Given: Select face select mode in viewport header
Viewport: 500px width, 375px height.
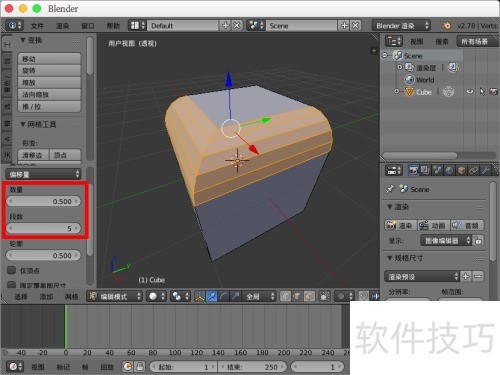Looking at the screenshot, I should click(309, 296).
